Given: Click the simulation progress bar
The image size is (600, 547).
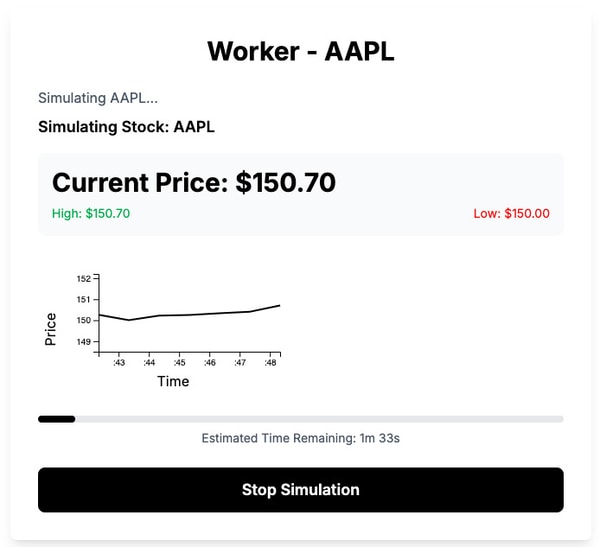Looking at the screenshot, I should point(300,419).
